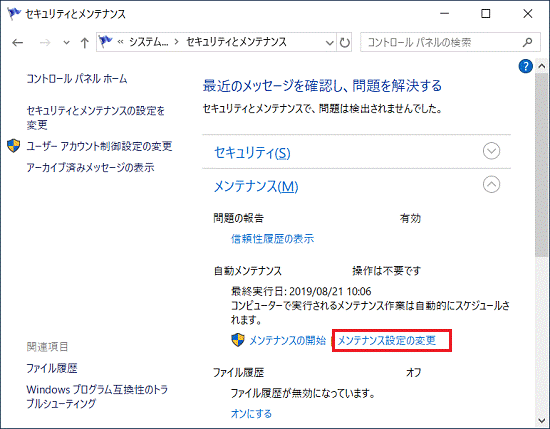Open コントロール パネル ホーム link
The width and height of the screenshot is (550, 429).
[x=77, y=79]
